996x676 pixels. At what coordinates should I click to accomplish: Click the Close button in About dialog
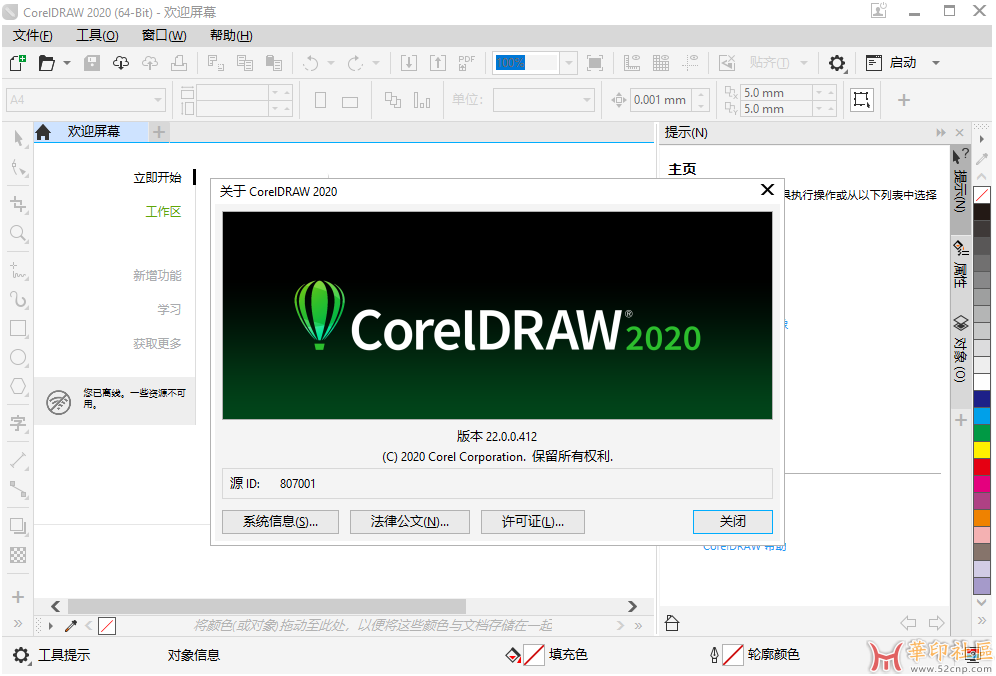tap(732, 522)
